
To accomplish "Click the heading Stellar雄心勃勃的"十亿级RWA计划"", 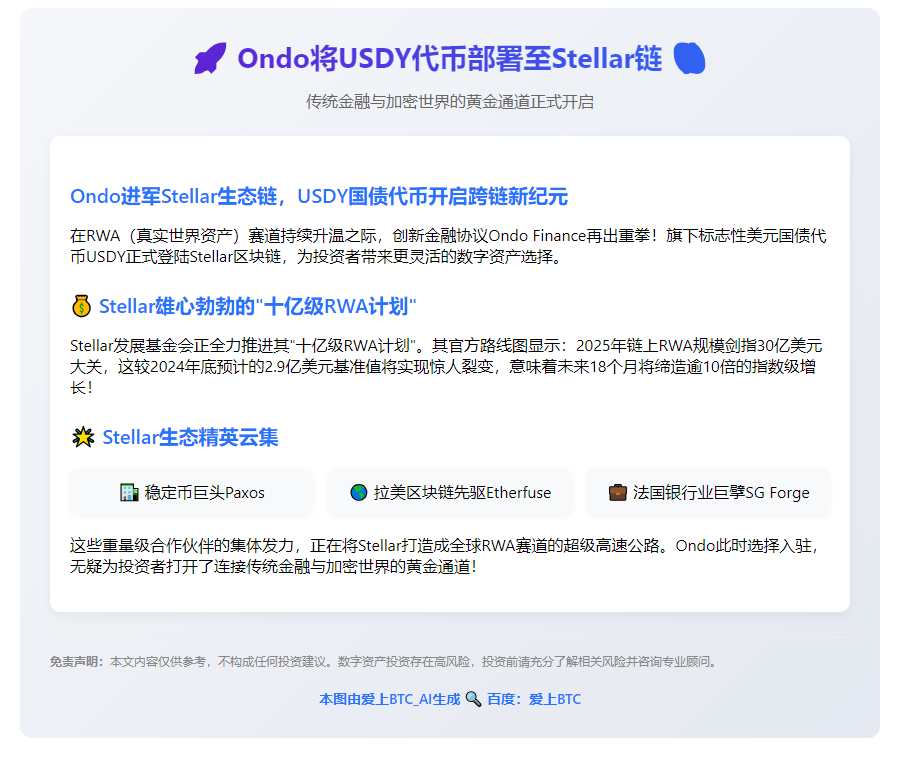I will (x=258, y=306).
